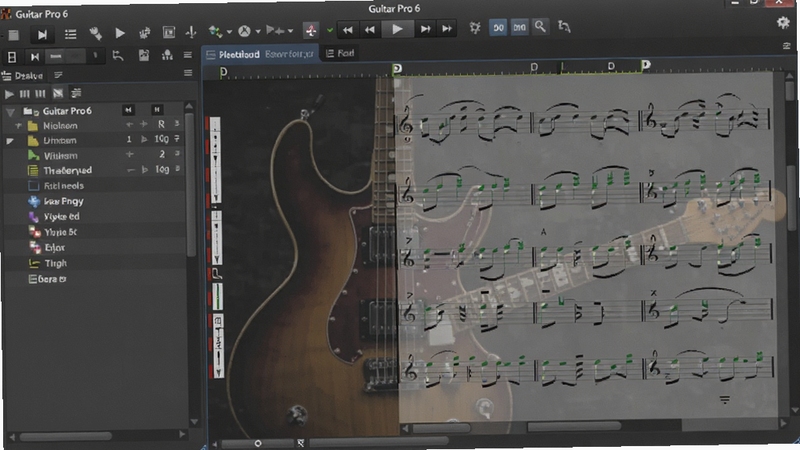Toggle the second blue highlighted button
Screen dimensions: 800x450
tap(519, 28)
